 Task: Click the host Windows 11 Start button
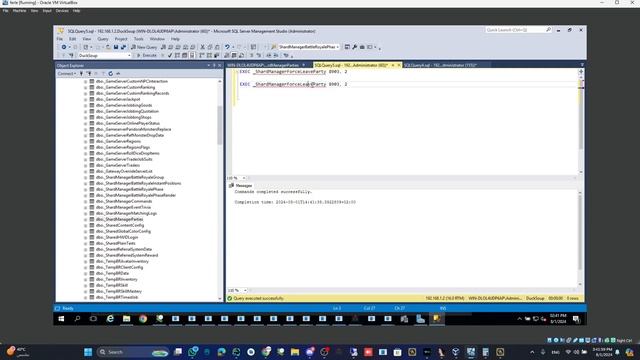pos(88,352)
